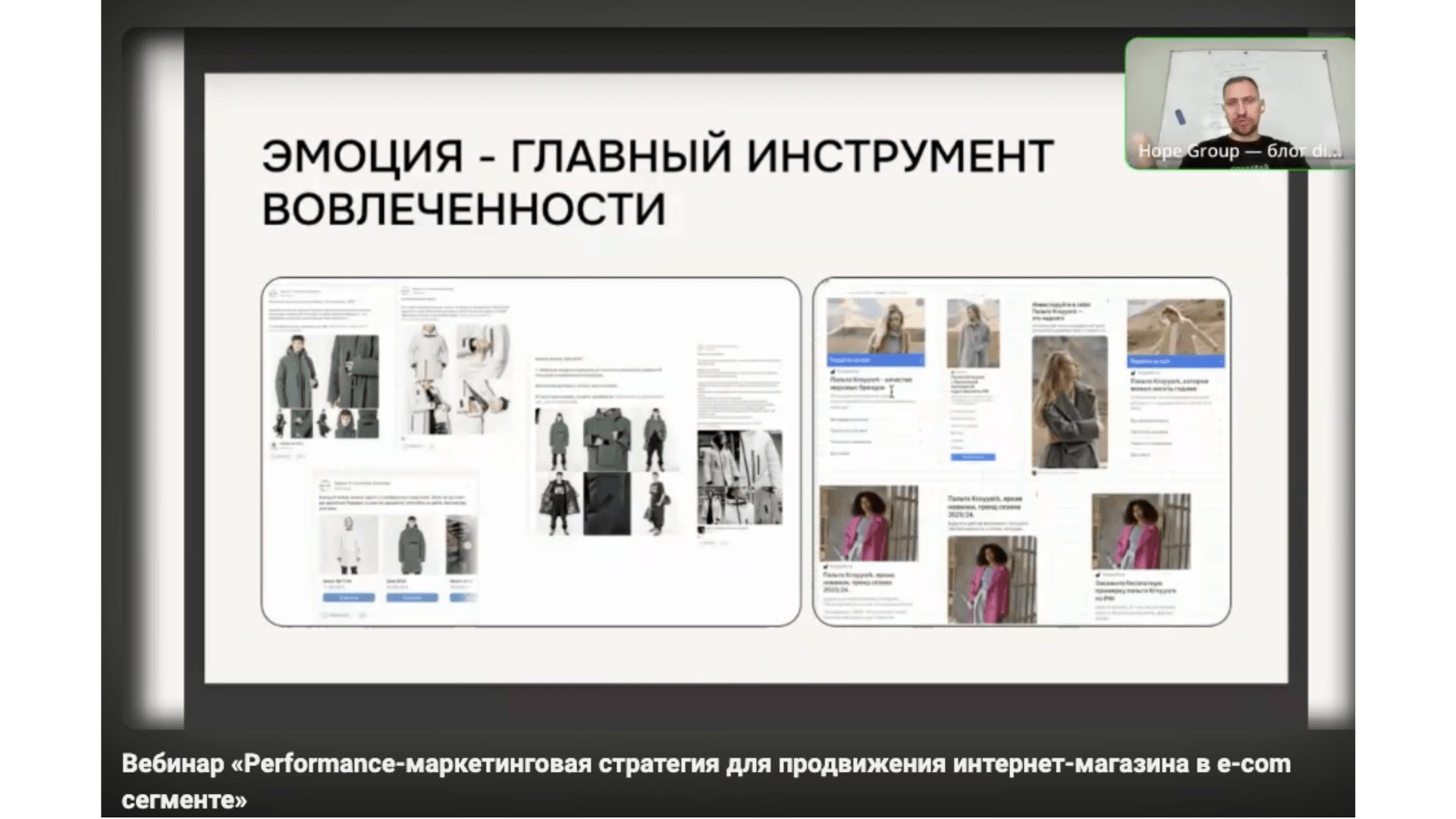
Task: Open the black-and-white jacket collage photo
Action: [739, 478]
